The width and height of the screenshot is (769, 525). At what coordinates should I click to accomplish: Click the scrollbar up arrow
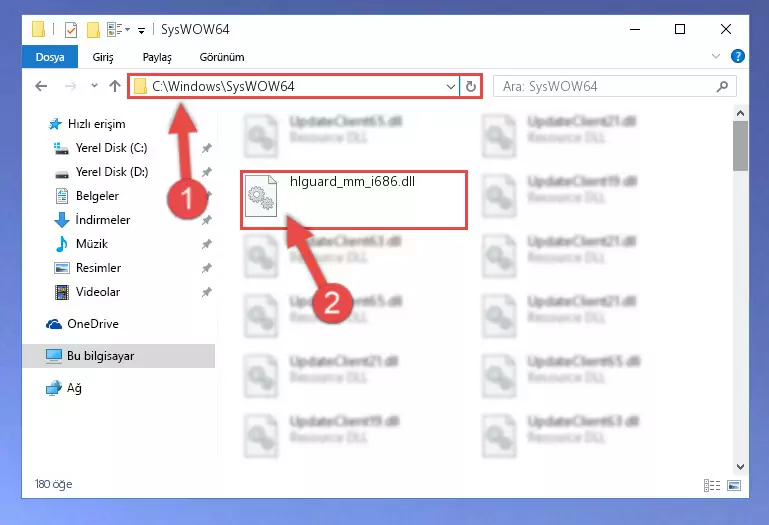point(740,113)
